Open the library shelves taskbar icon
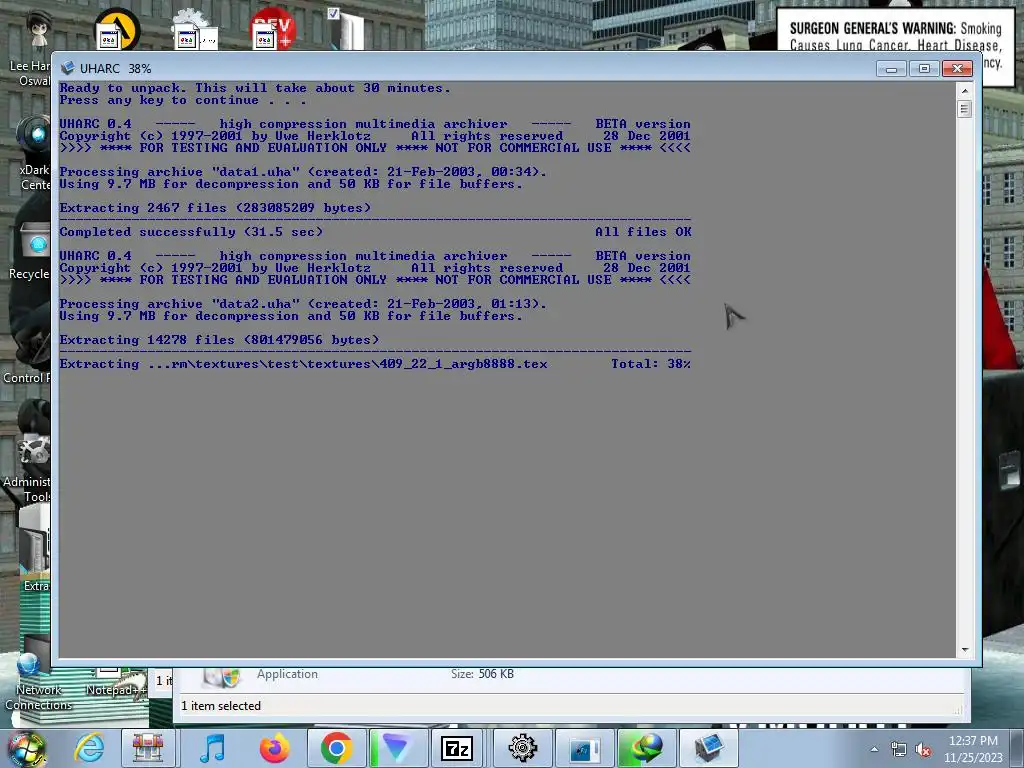This screenshot has height=768, width=1024. 148,748
